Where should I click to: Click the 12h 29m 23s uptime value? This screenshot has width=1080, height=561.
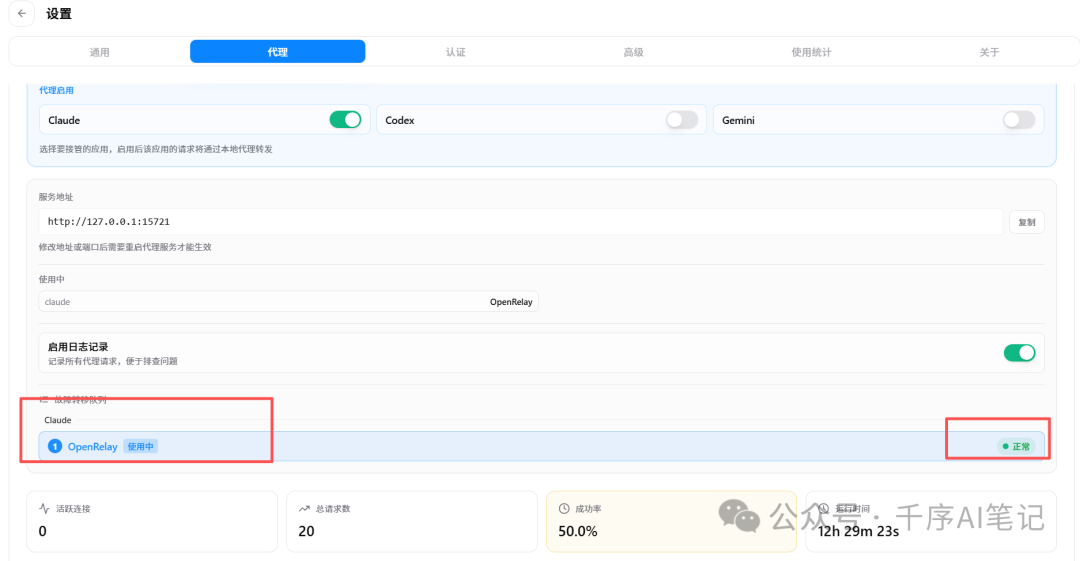coord(859,531)
